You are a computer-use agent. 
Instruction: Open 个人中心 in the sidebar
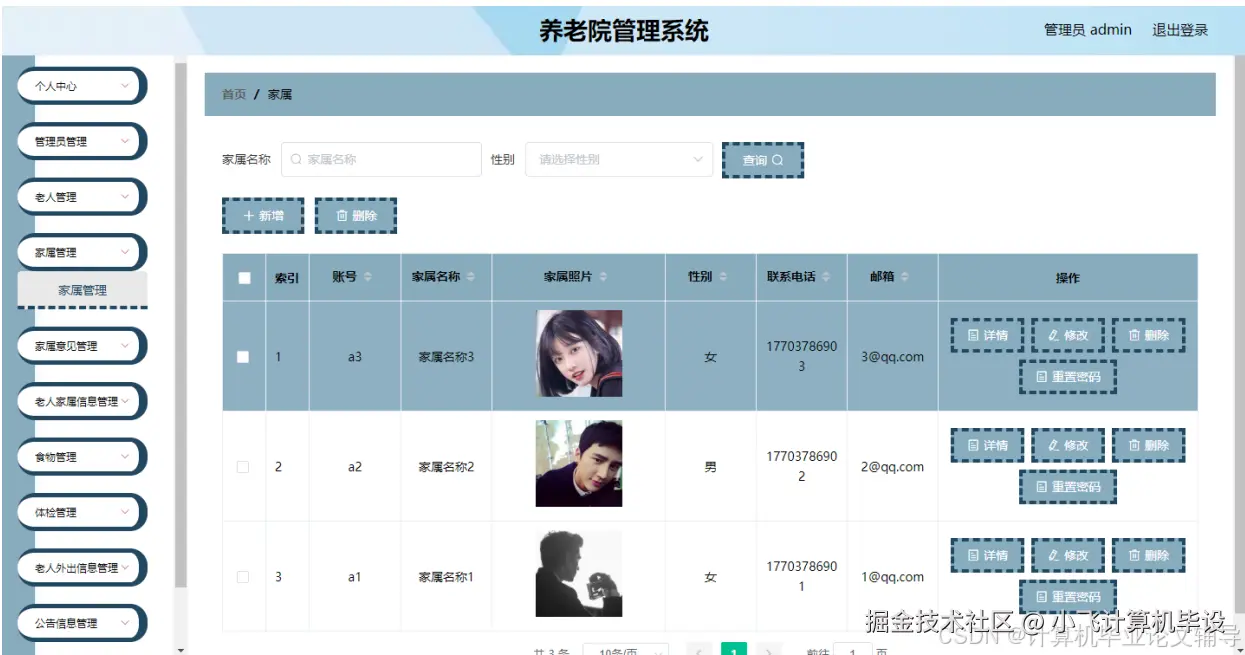[x=82, y=86]
